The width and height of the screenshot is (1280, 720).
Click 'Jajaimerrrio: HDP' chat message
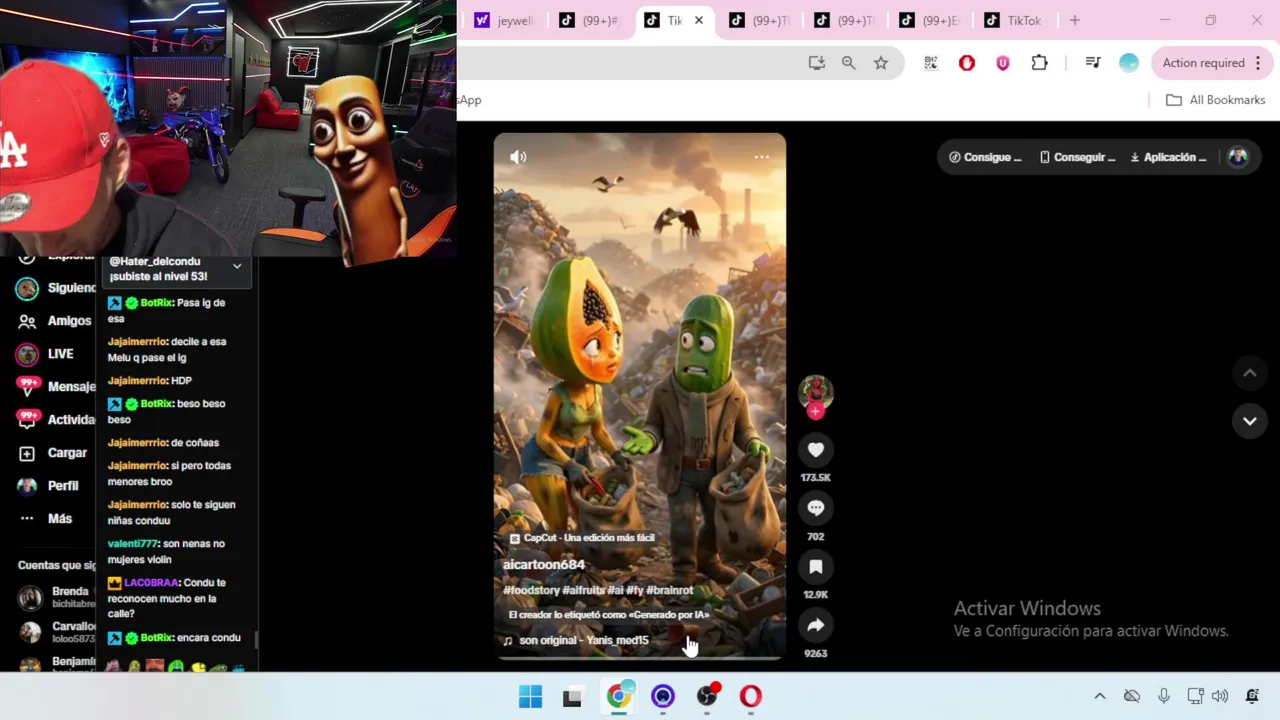(150, 381)
